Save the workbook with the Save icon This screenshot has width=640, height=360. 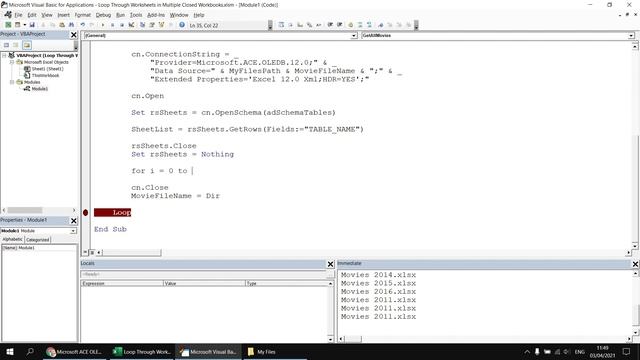32,25
